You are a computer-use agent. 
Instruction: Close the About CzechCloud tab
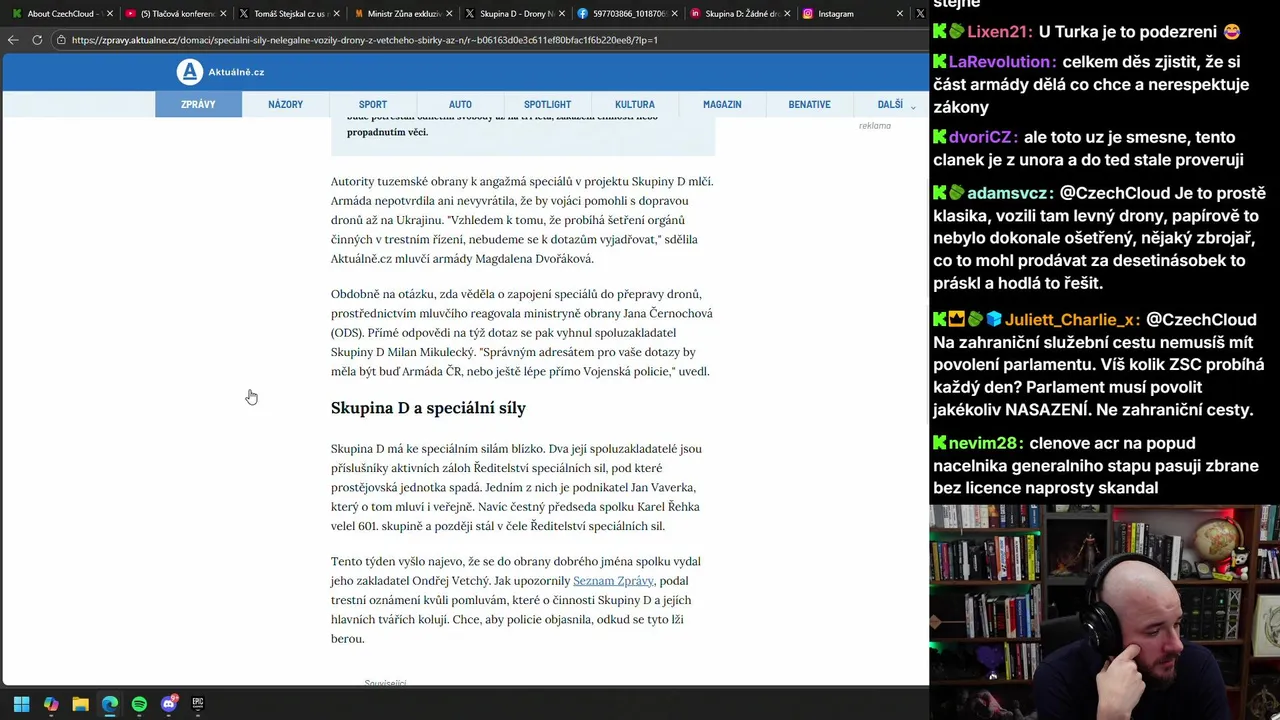(110, 14)
